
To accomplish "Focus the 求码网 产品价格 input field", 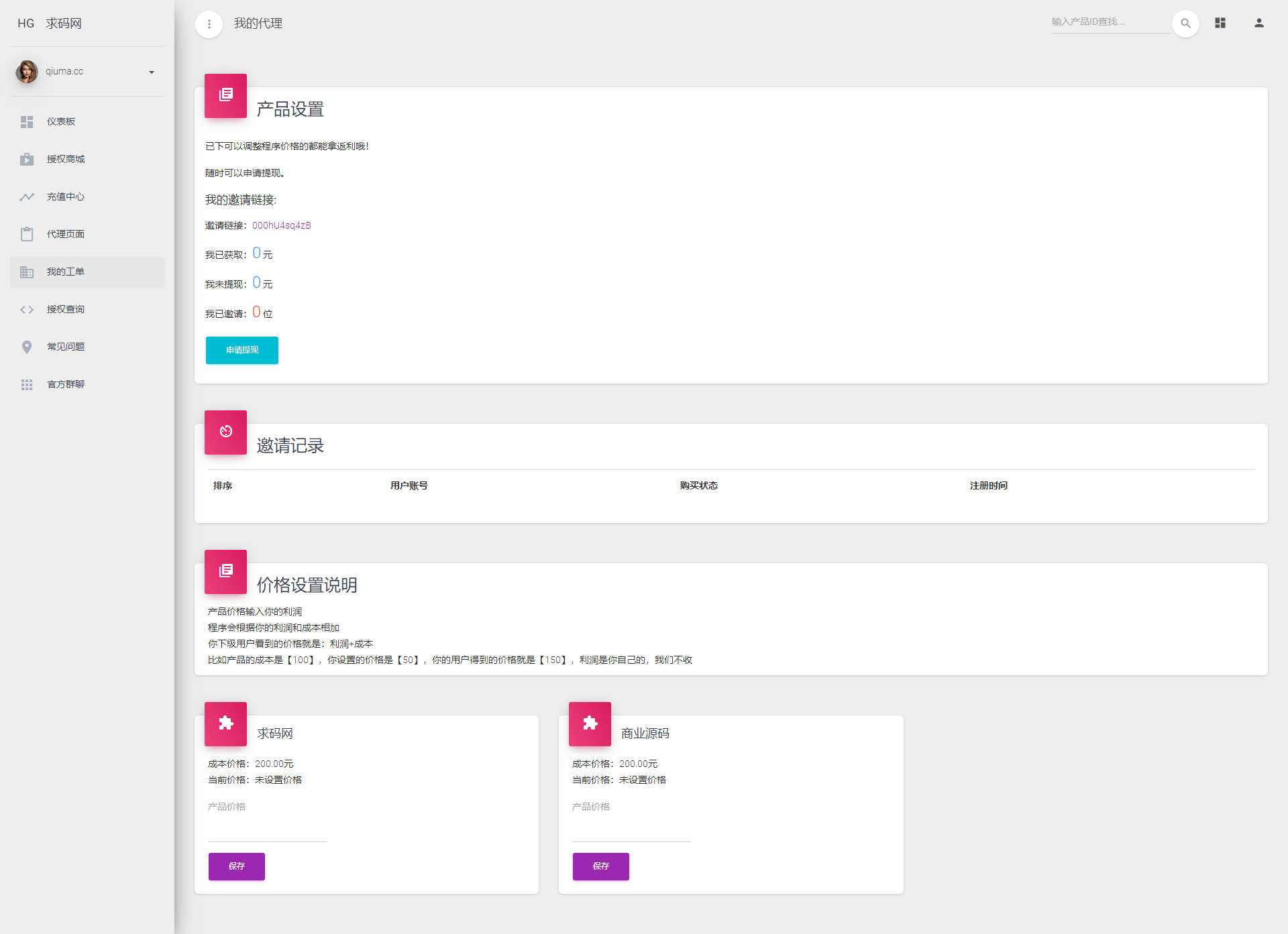I will coord(268,829).
